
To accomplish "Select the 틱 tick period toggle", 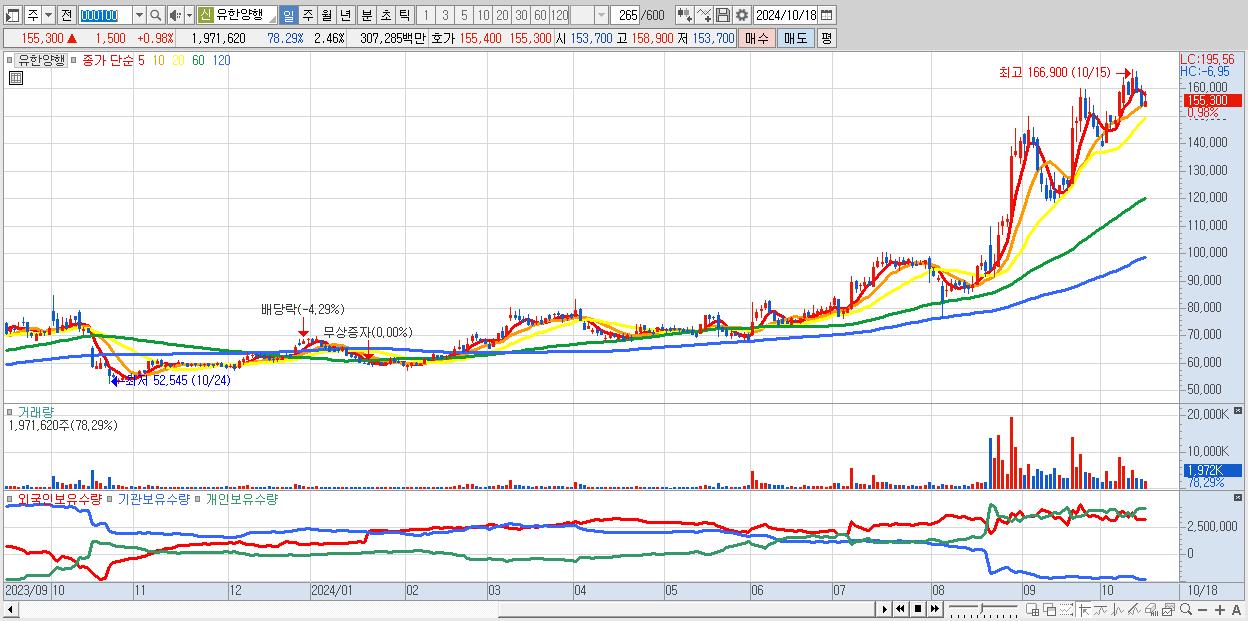I will point(404,15).
